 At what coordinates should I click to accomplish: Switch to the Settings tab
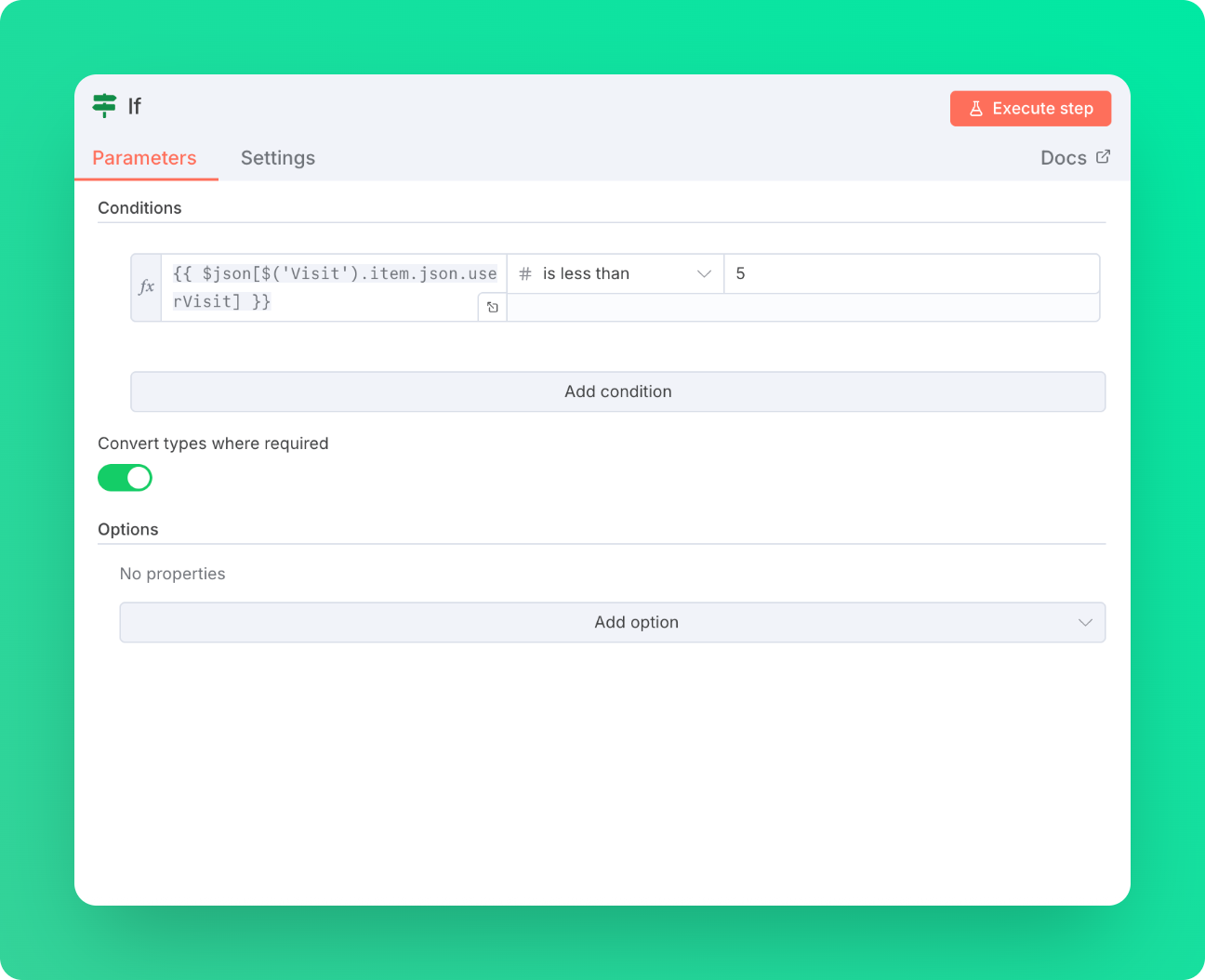click(278, 157)
